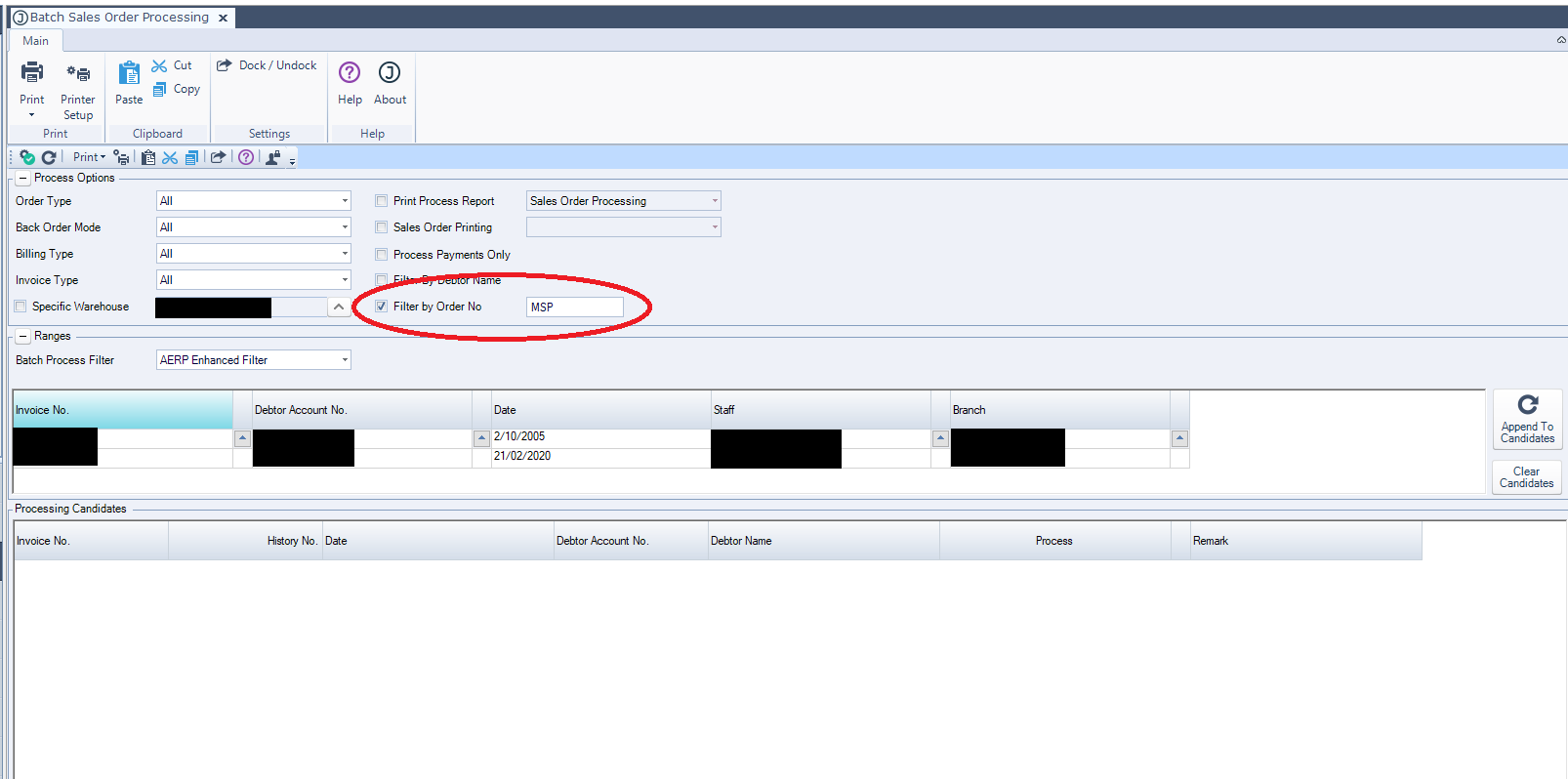This screenshot has width=1568, height=779.
Task: Enable Process Payments Only option
Action: click(x=382, y=255)
